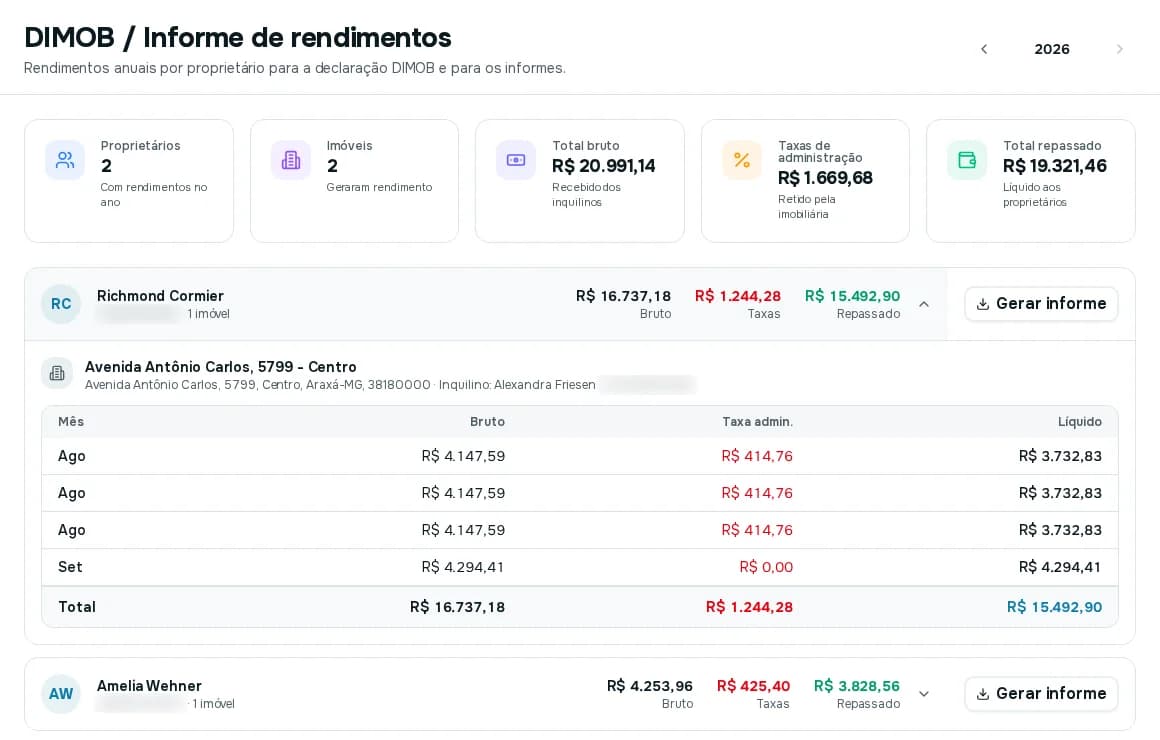Screen dimensions: 1160x740
Task: Click the table total líquido R$ 15.492,90
Action: [1054, 607]
